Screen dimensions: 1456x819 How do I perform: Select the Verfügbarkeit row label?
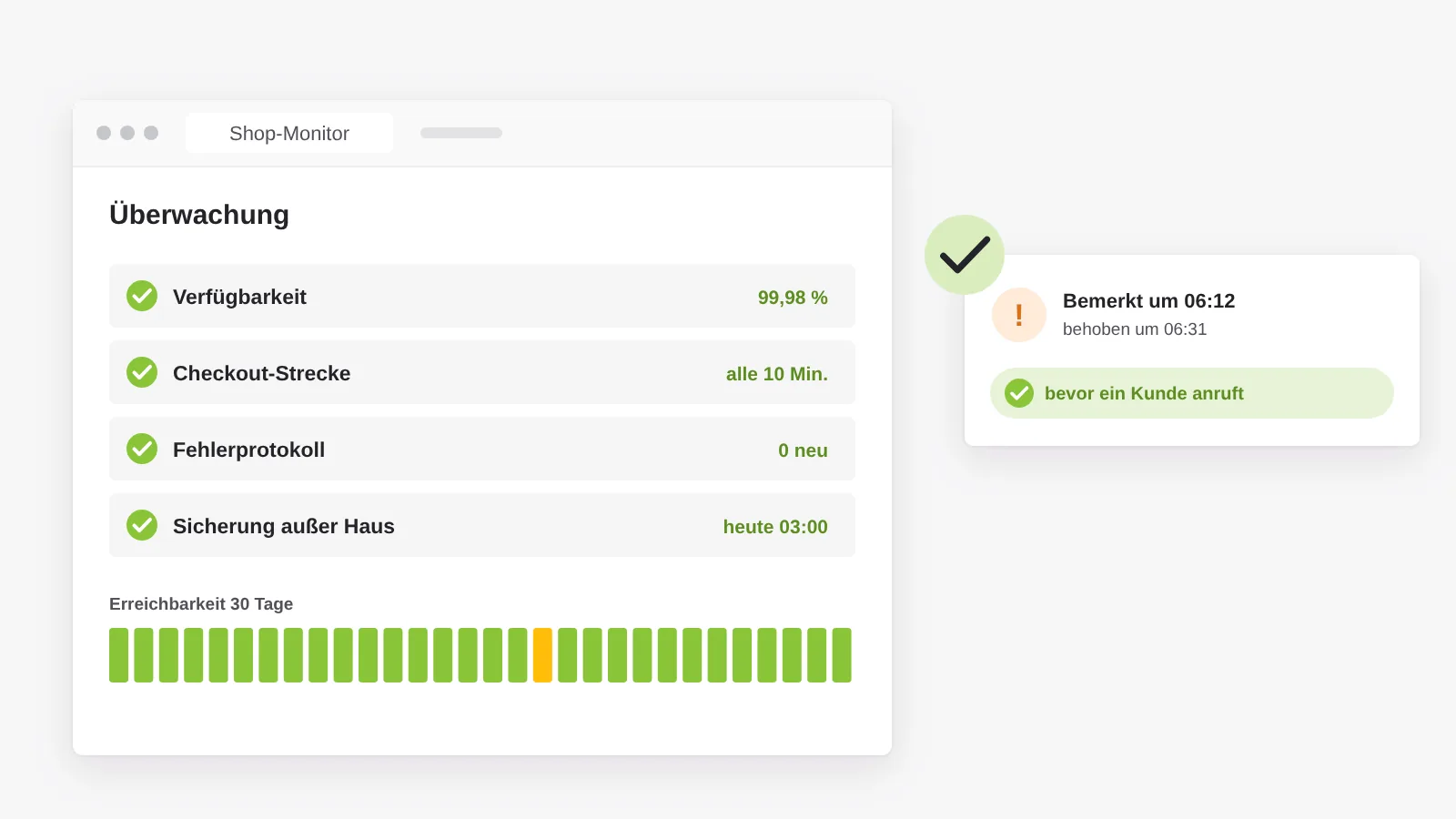coord(239,297)
